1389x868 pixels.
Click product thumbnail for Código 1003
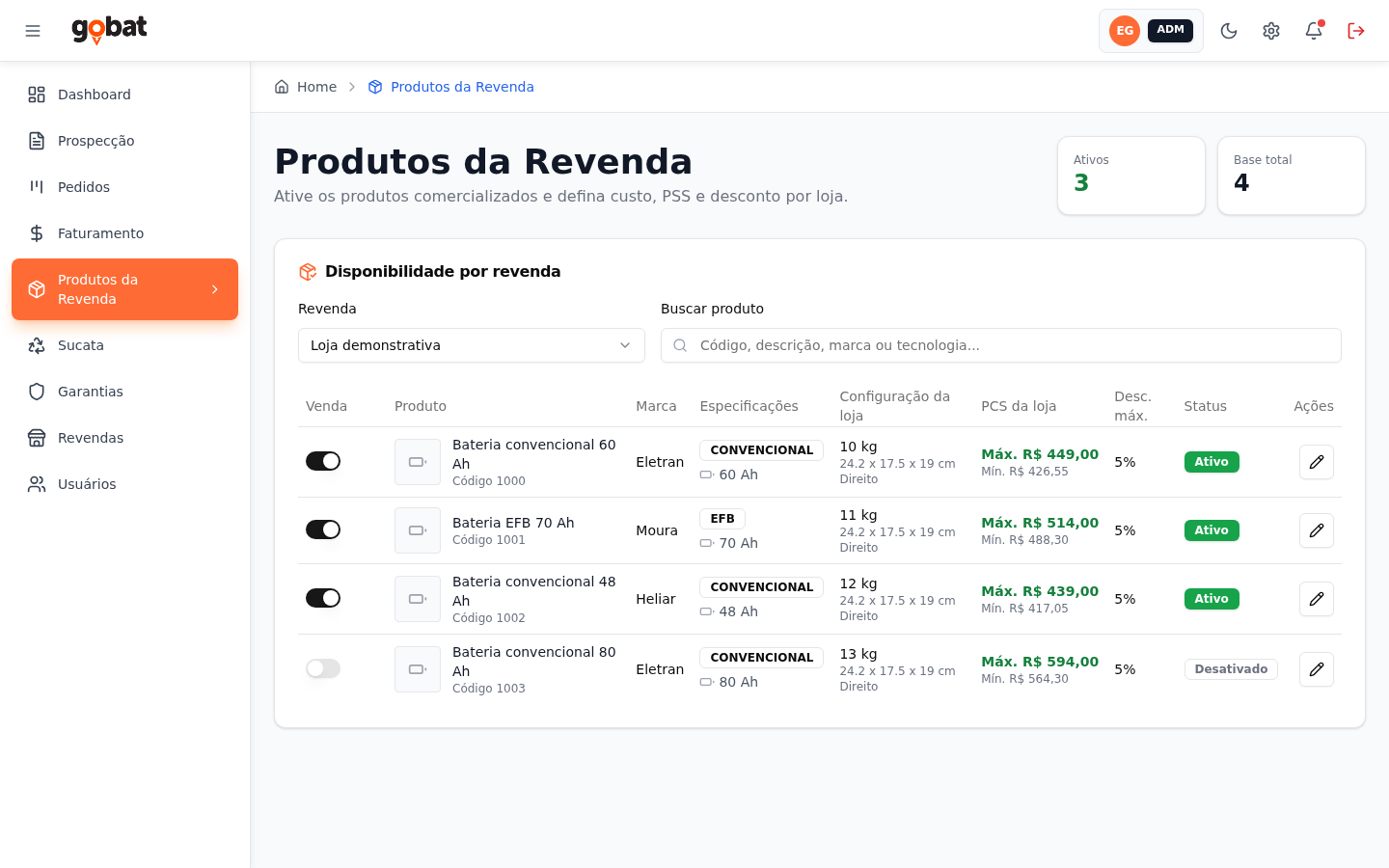[418, 669]
